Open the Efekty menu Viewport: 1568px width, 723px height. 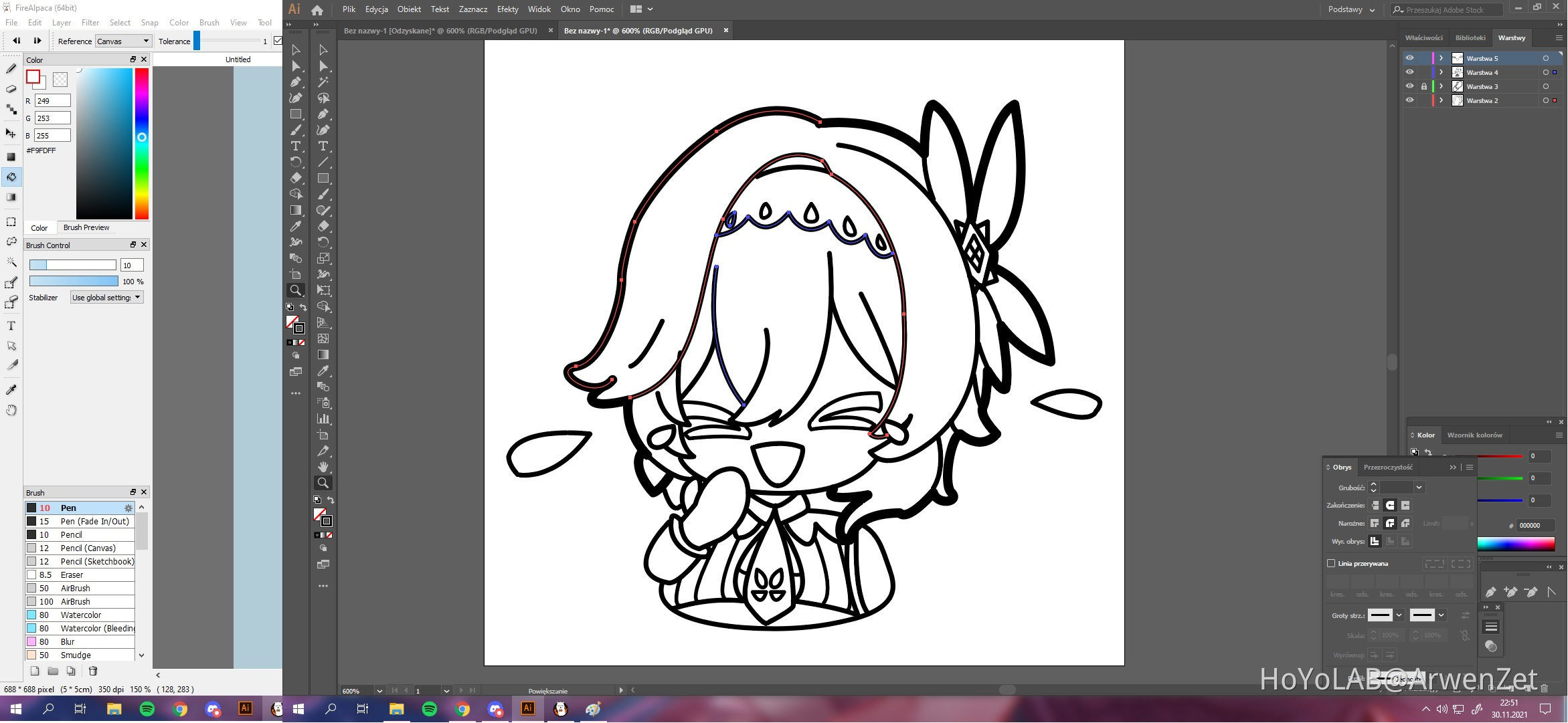click(x=507, y=9)
